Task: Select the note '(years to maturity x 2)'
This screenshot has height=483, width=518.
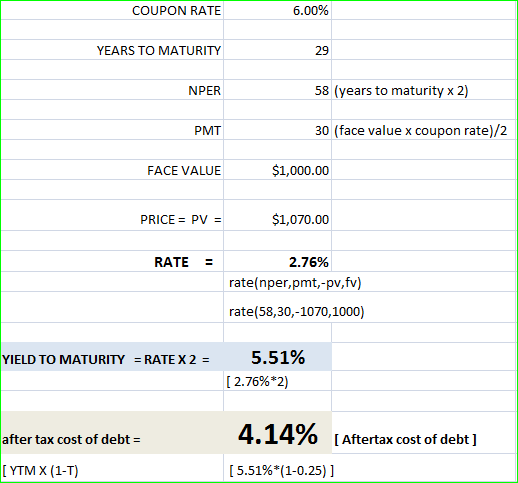Action: [401, 91]
